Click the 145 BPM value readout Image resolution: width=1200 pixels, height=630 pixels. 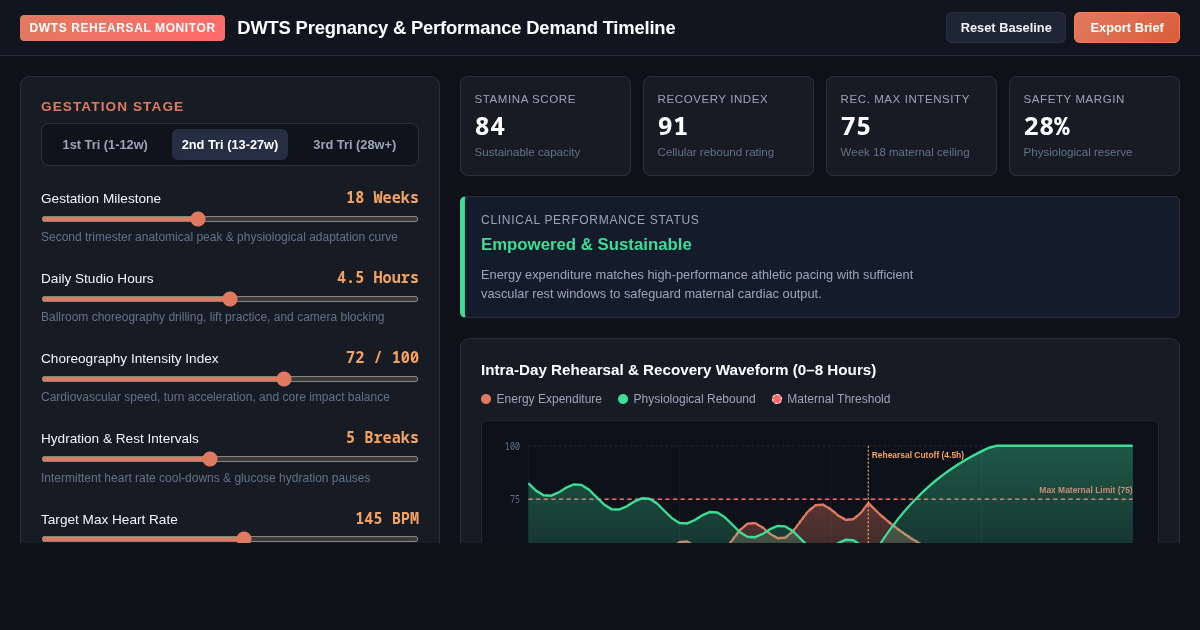[x=387, y=519]
